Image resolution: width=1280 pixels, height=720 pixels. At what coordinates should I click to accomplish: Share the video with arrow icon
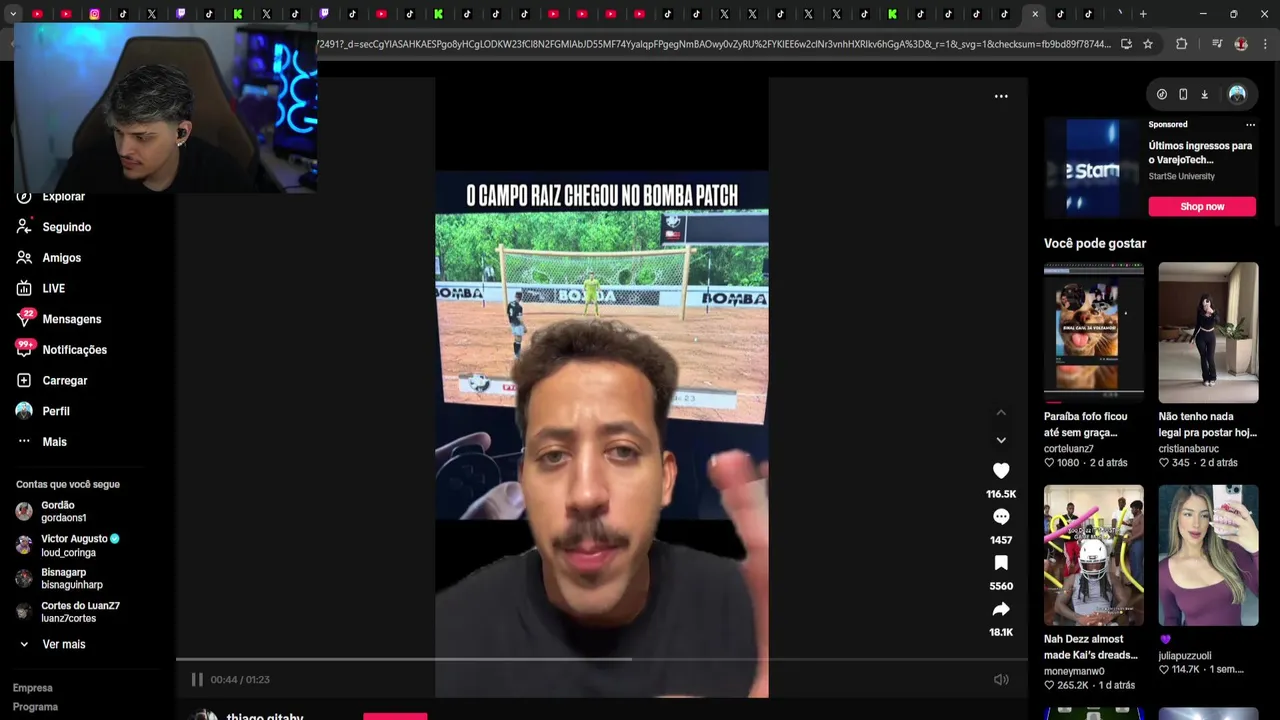click(1001, 608)
